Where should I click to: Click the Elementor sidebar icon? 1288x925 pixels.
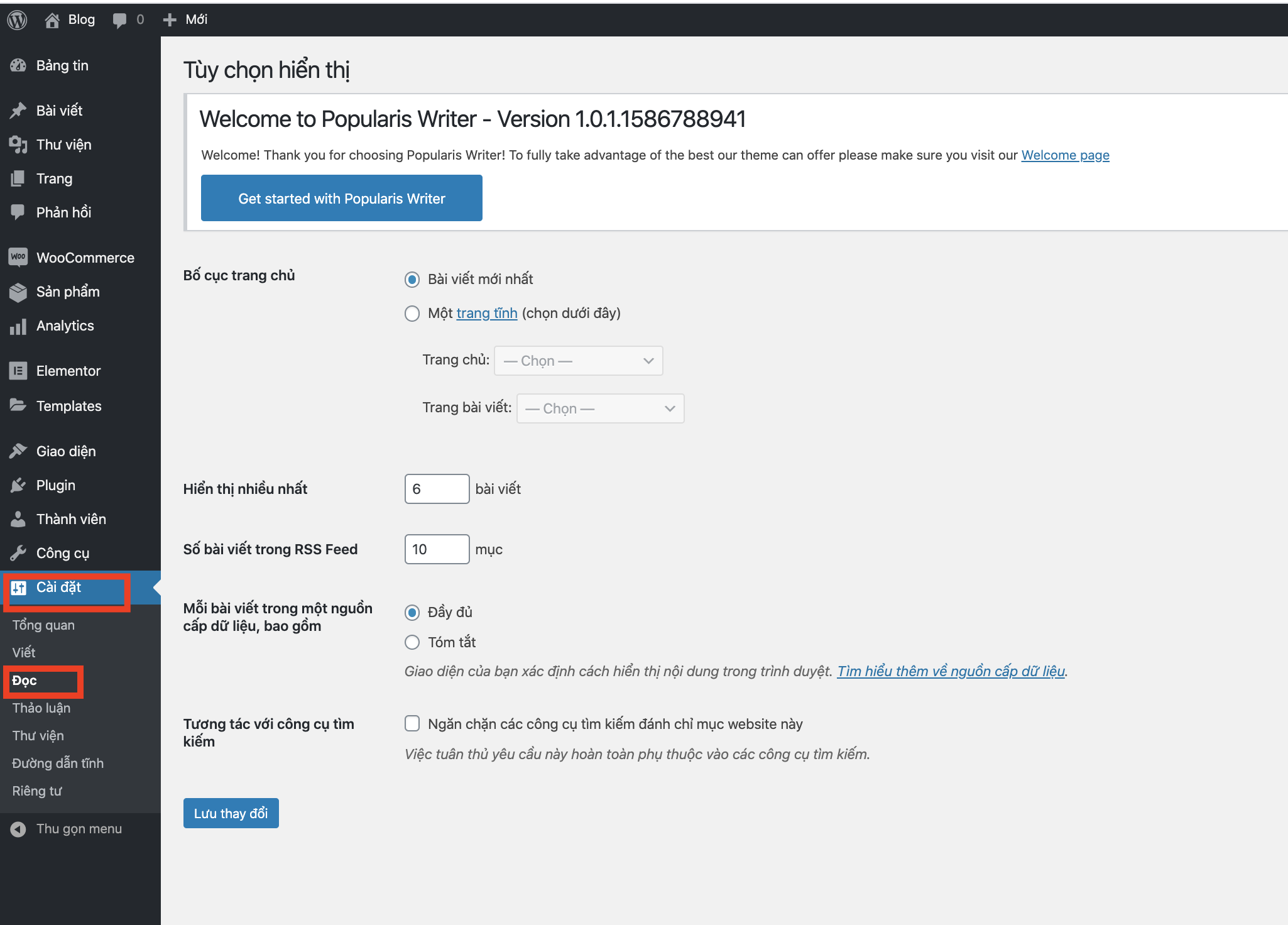[18, 371]
